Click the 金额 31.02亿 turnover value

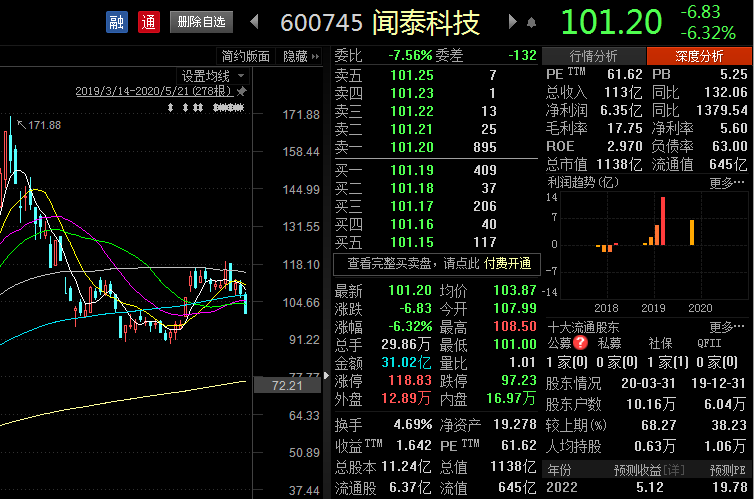[x=406, y=362]
